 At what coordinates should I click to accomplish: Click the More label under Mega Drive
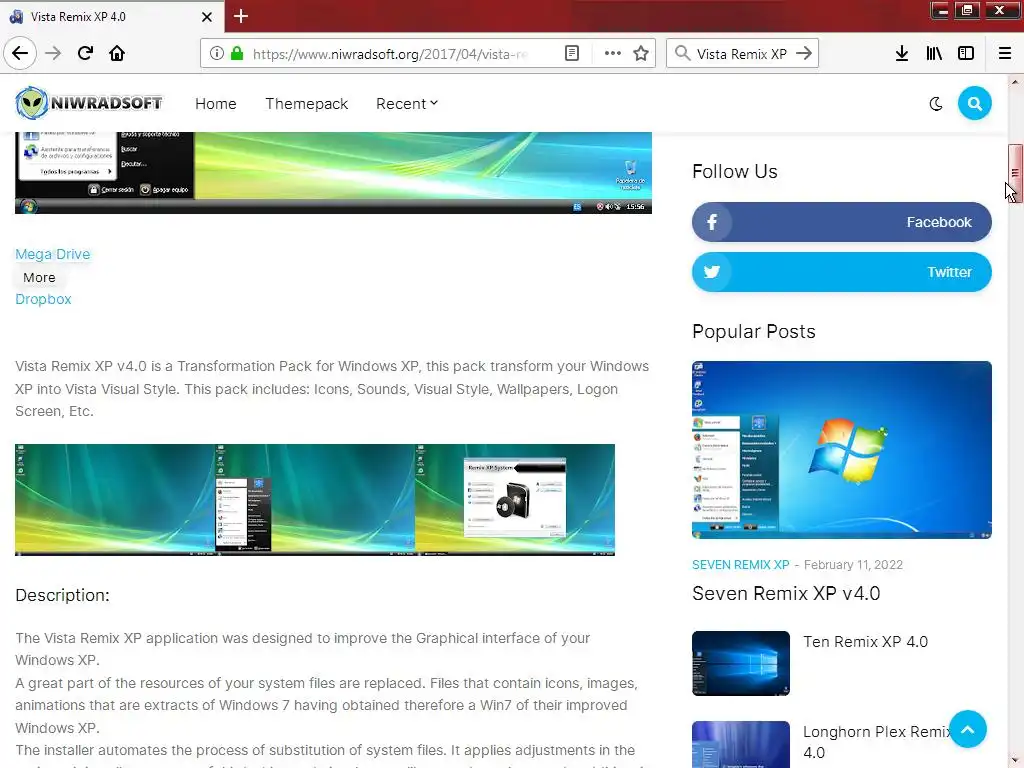pyautogui.click(x=39, y=278)
